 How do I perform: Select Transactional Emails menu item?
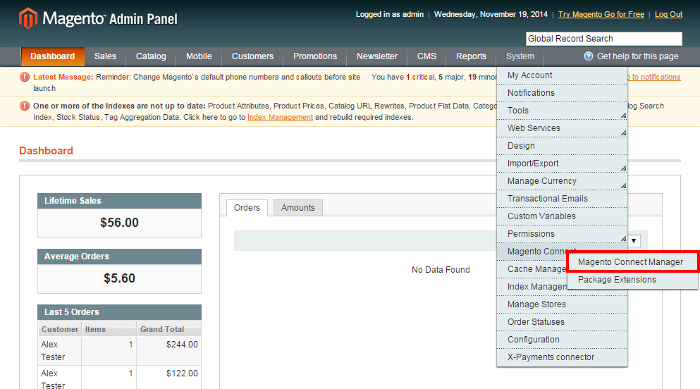pos(562,199)
